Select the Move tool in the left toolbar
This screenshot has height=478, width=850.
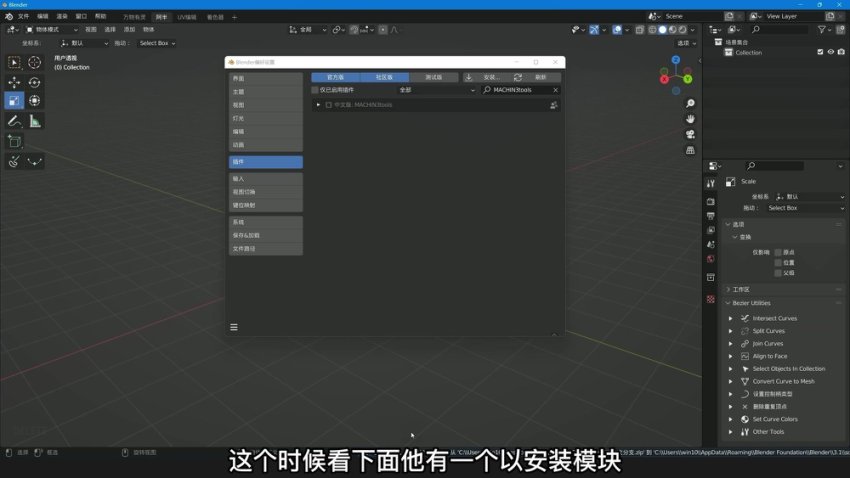(x=14, y=82)
